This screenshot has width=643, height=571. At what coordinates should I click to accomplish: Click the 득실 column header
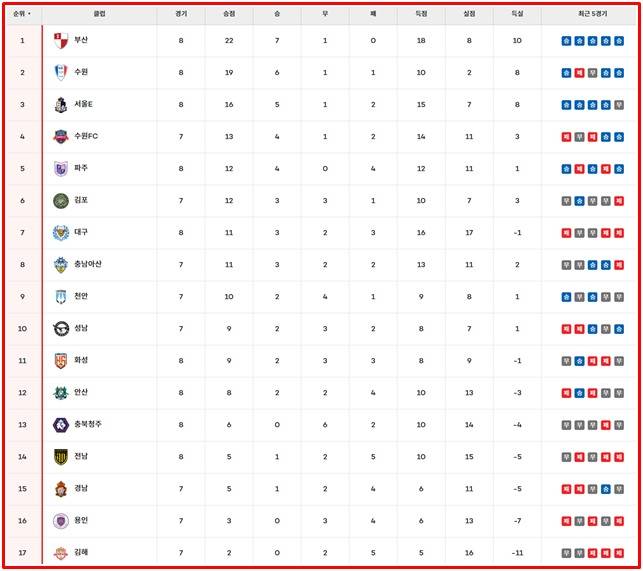point(517,14)
